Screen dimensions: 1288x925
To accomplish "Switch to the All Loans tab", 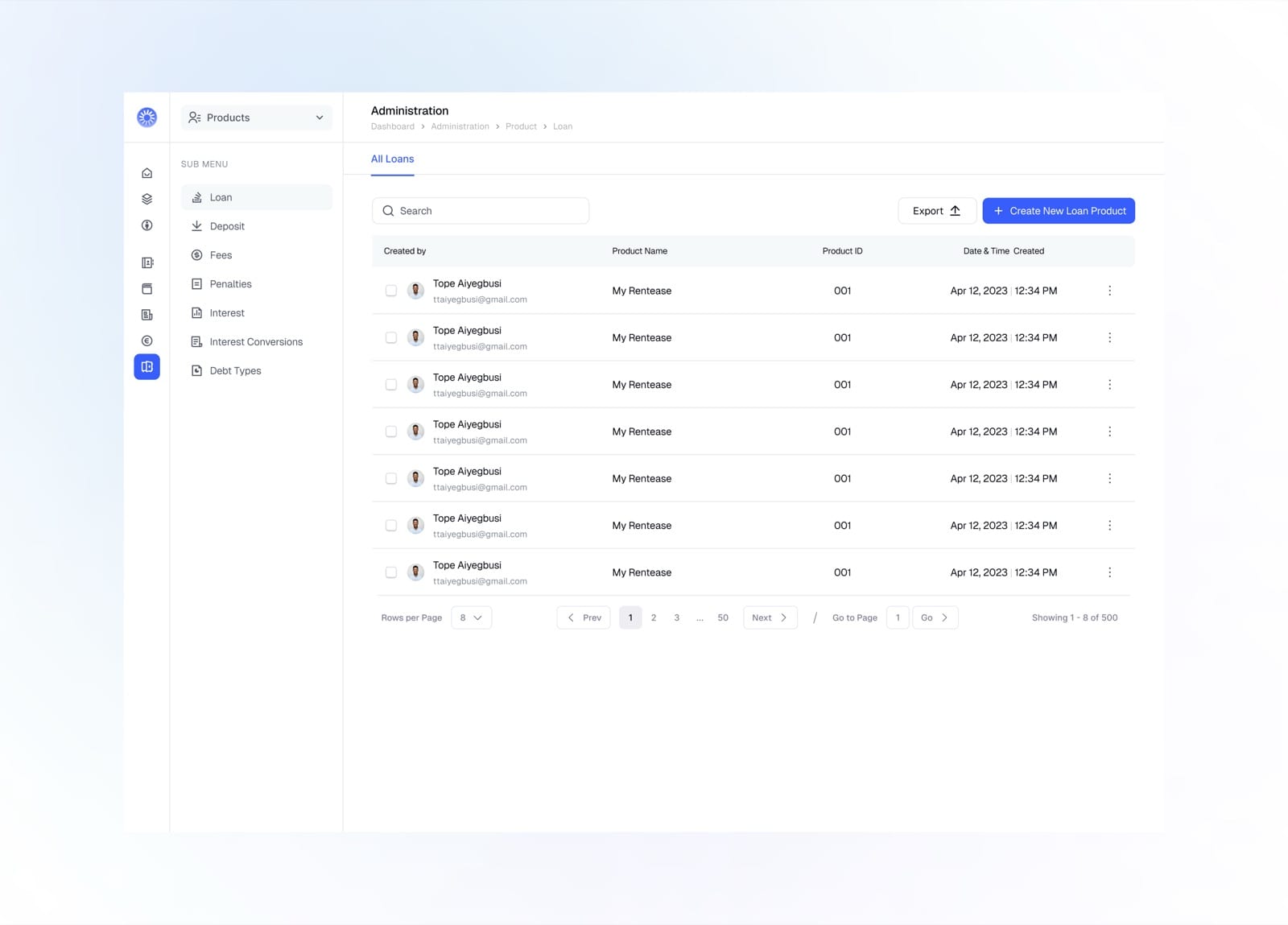I will pos(392,159).
